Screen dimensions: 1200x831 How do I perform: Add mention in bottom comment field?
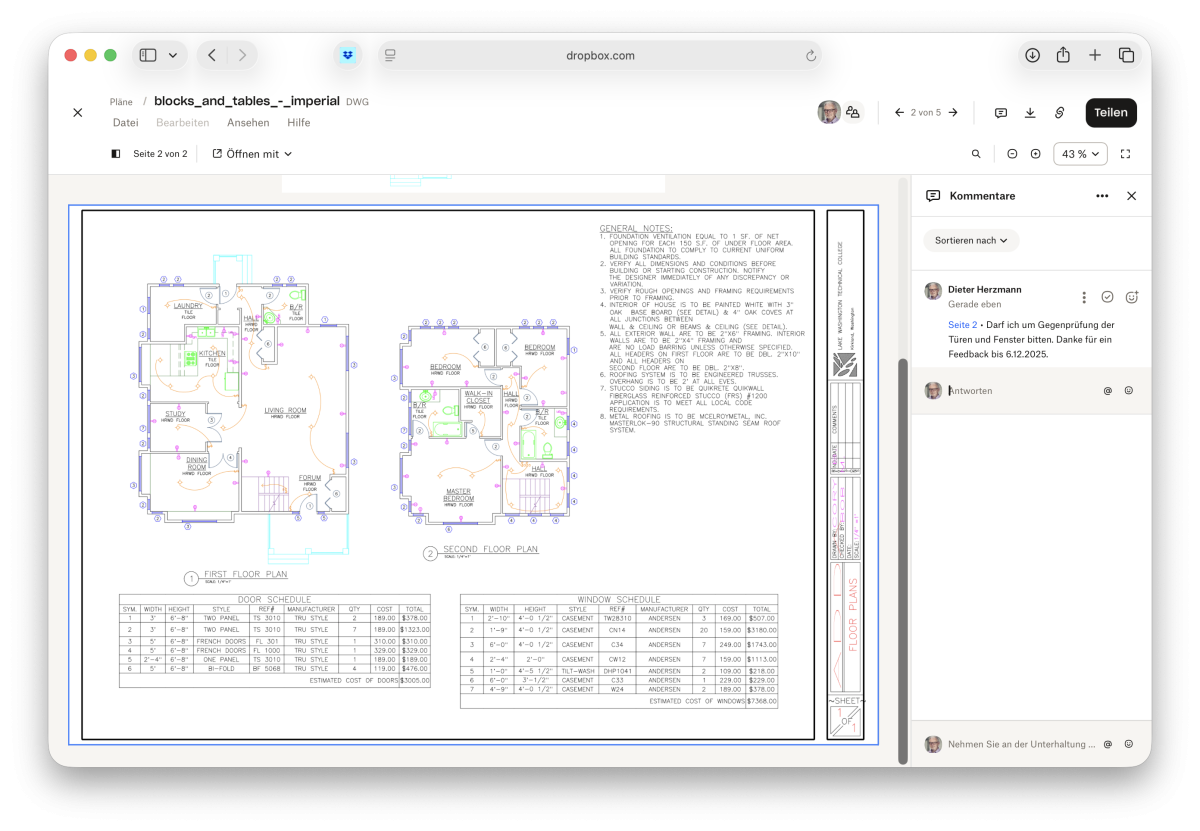(x=1108, y=744)
